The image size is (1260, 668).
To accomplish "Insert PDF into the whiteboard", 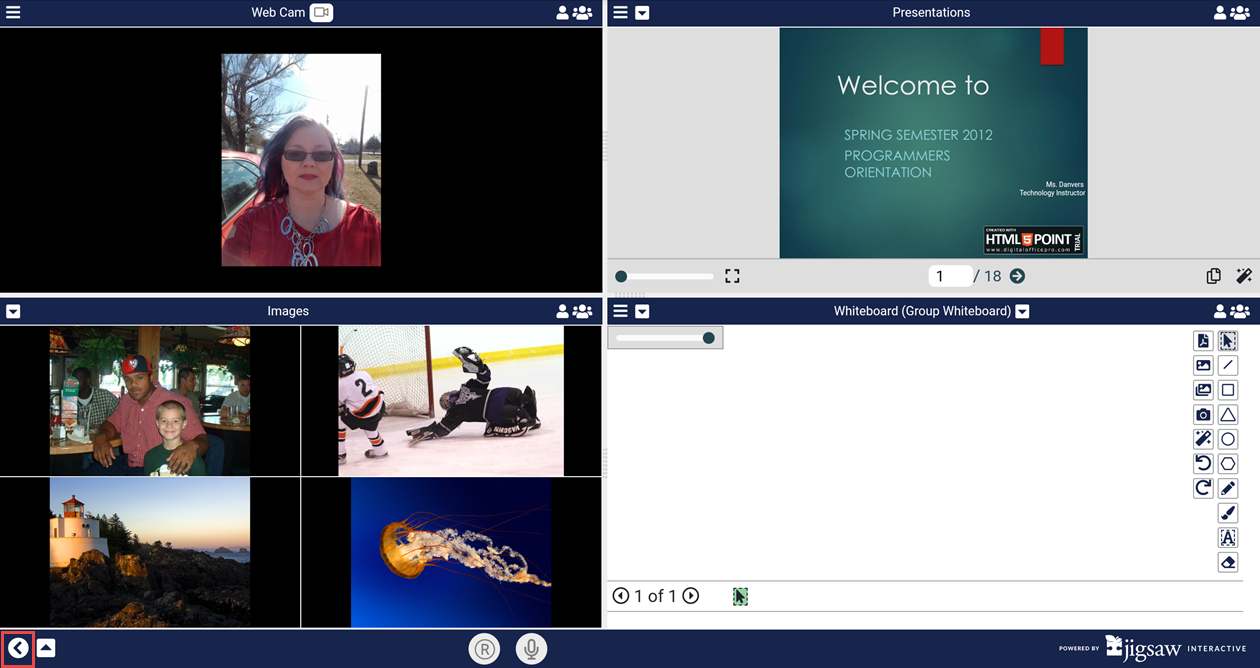I will (x=1203, y=341).
